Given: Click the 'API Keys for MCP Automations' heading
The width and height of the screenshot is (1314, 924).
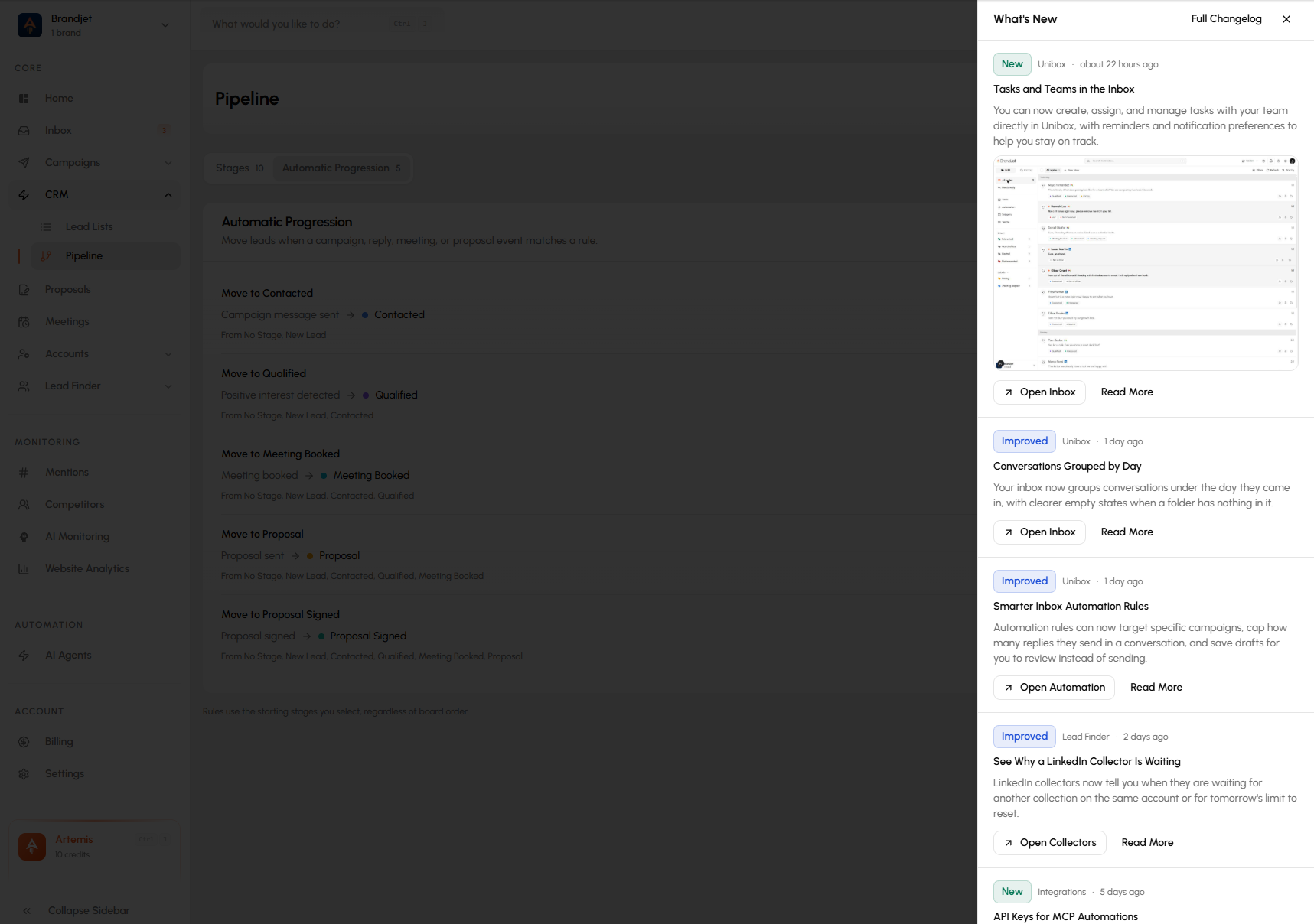Looking at the screenshot, I should pos(1065,917).
